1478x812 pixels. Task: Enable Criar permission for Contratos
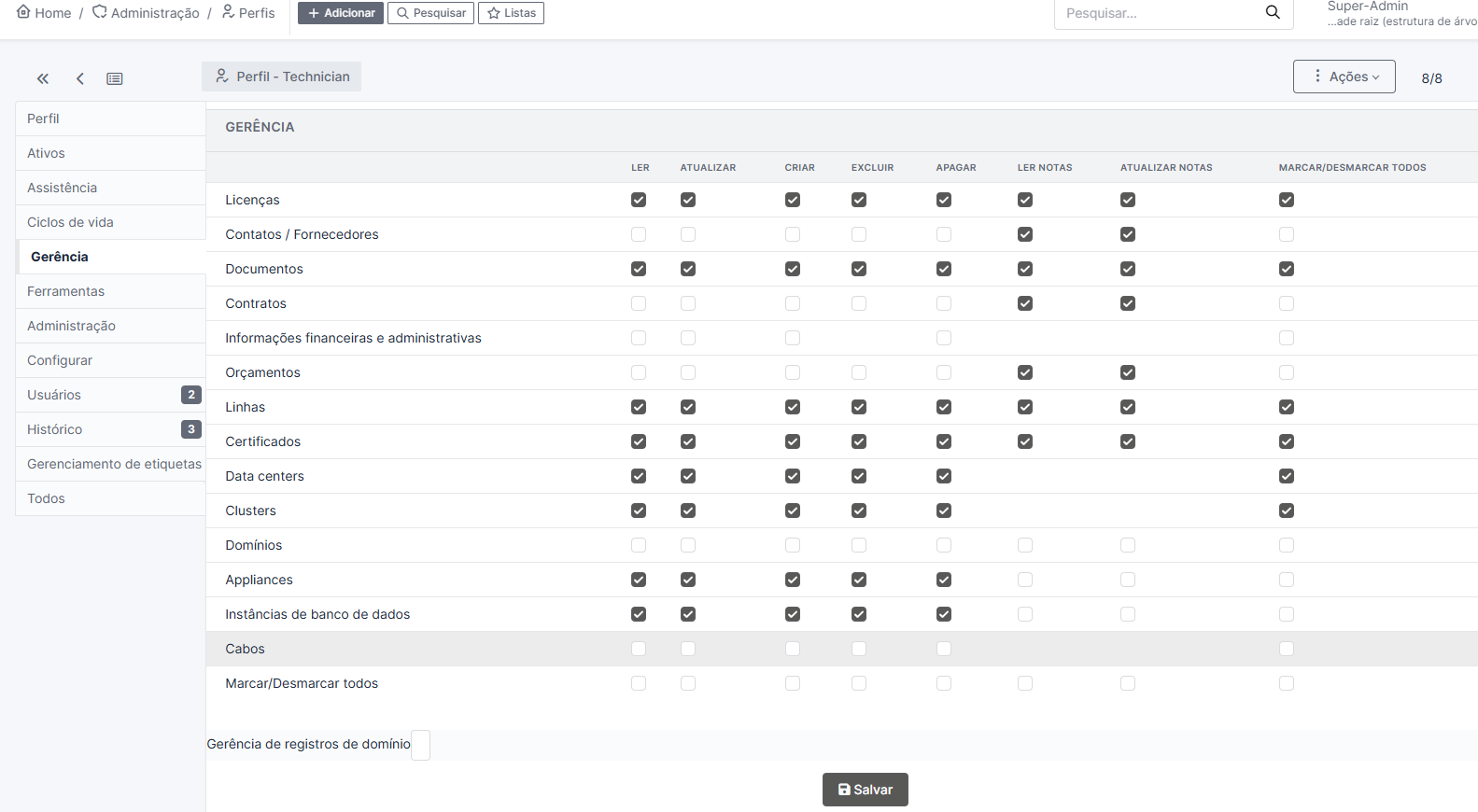793,303
